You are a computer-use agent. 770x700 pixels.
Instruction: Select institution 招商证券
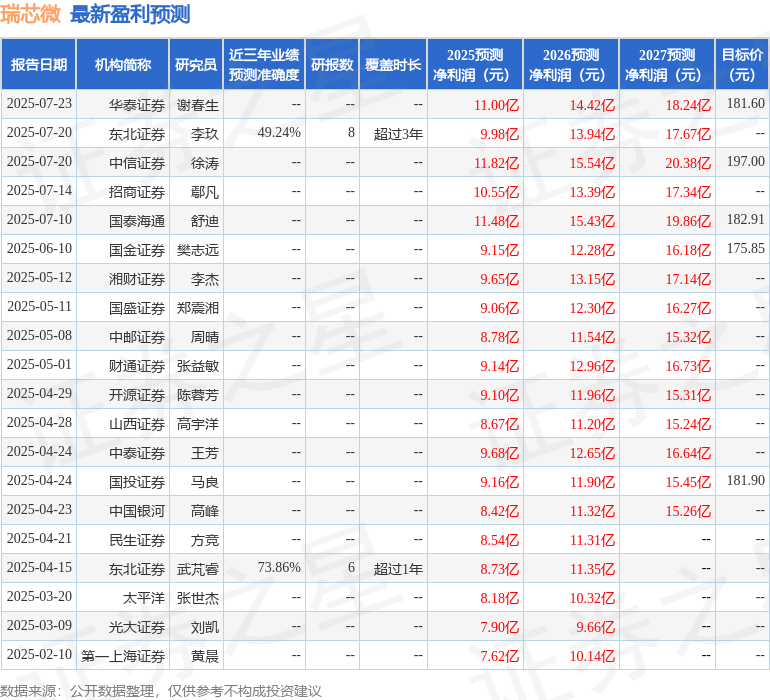[137, 192]
